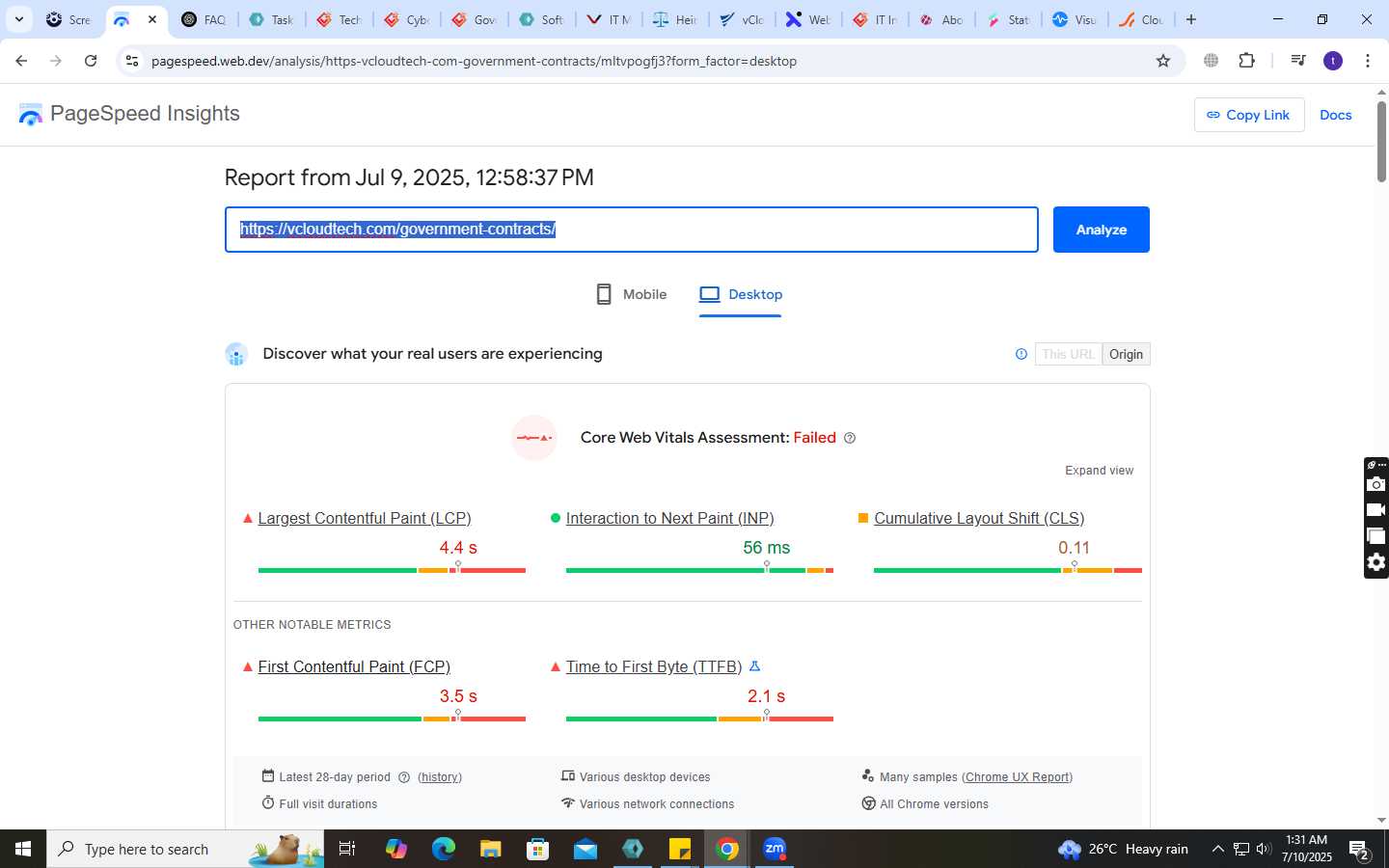Click the page vertical scrollbar

[x=1381, y=142]
